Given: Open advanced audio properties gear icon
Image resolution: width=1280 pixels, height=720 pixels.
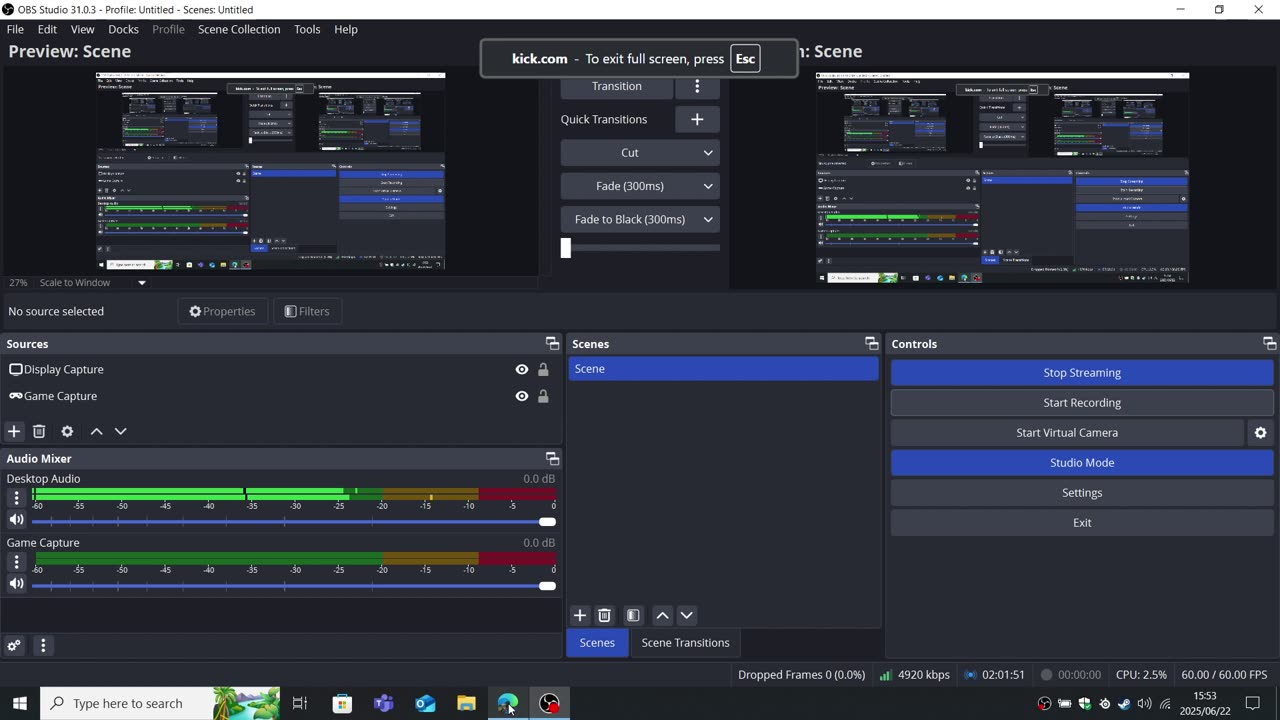Looking at the screenshot, I should coord(14,646).
